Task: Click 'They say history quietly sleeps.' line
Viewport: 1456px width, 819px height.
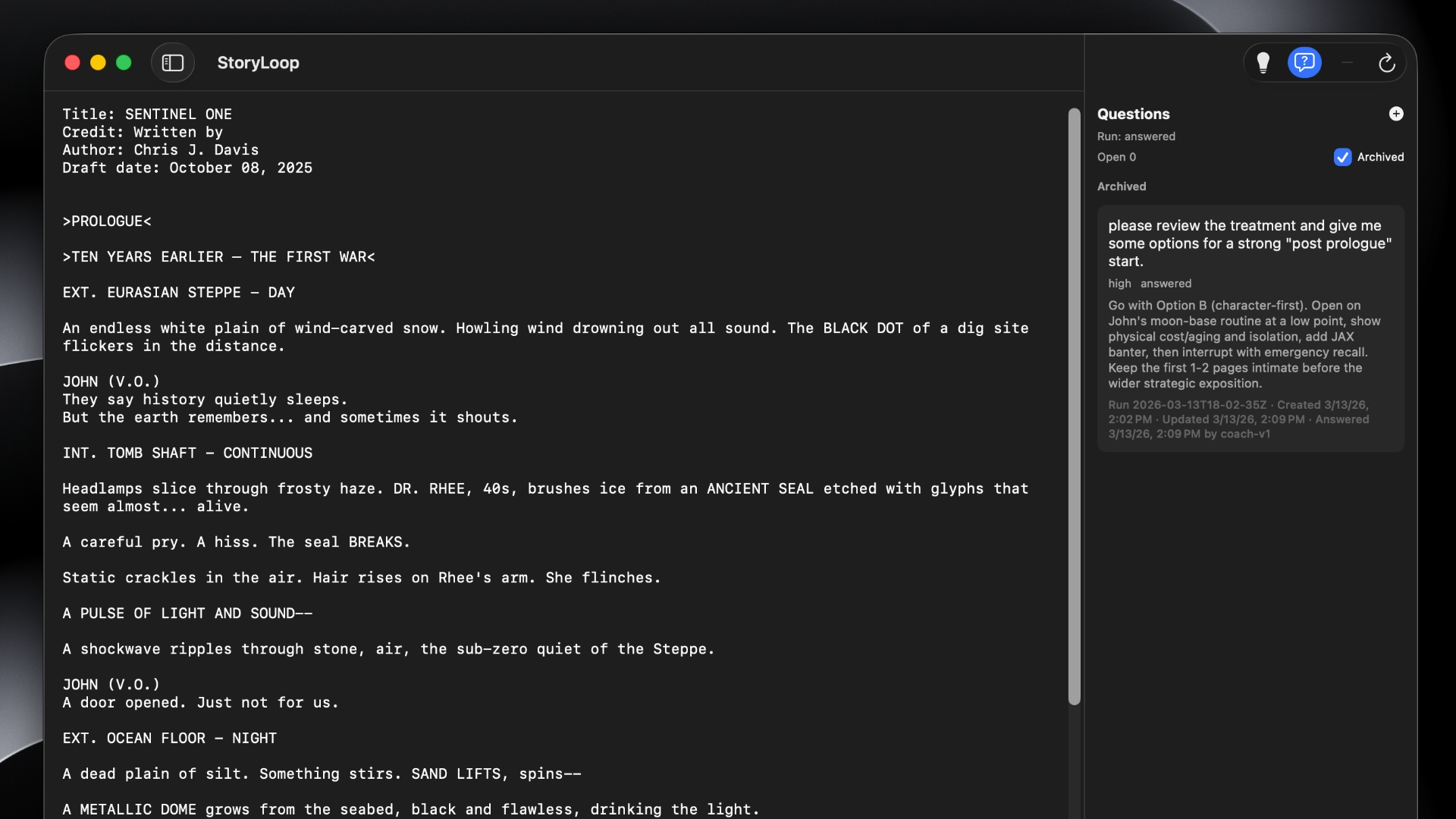Action: click(205, 400)
